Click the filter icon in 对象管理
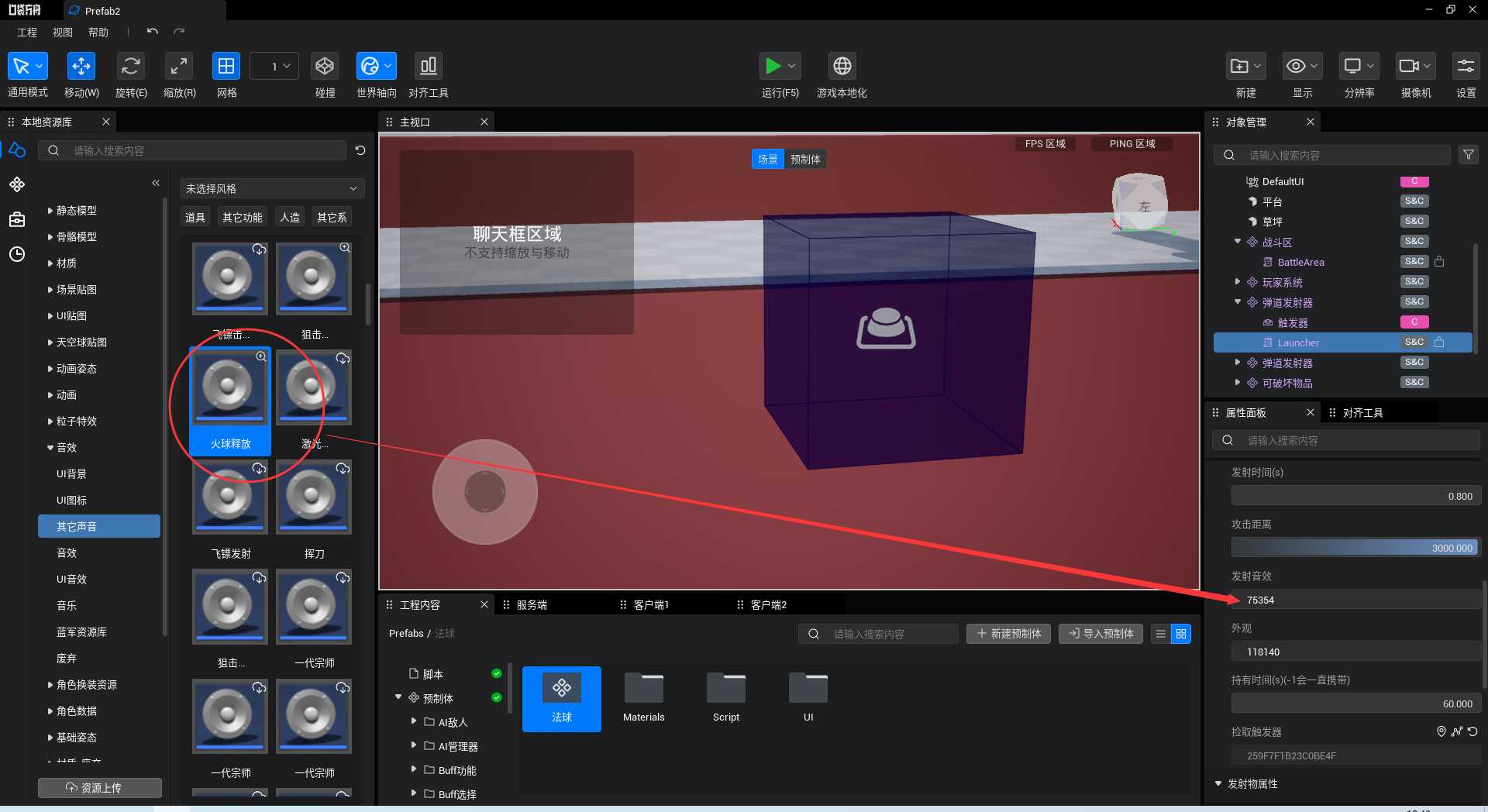1488x812 pixels. pos(1469,155)
